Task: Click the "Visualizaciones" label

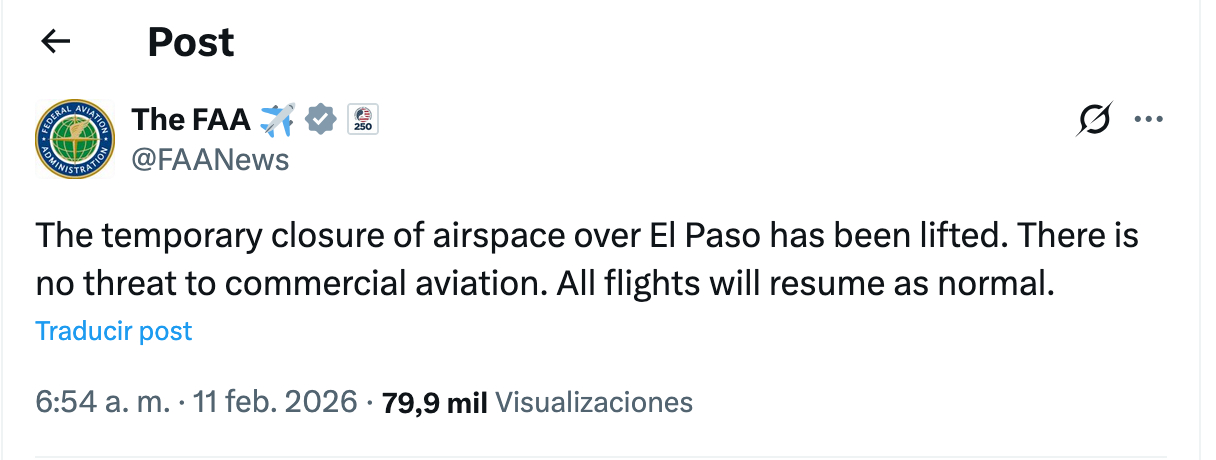Action: point(594,402)
